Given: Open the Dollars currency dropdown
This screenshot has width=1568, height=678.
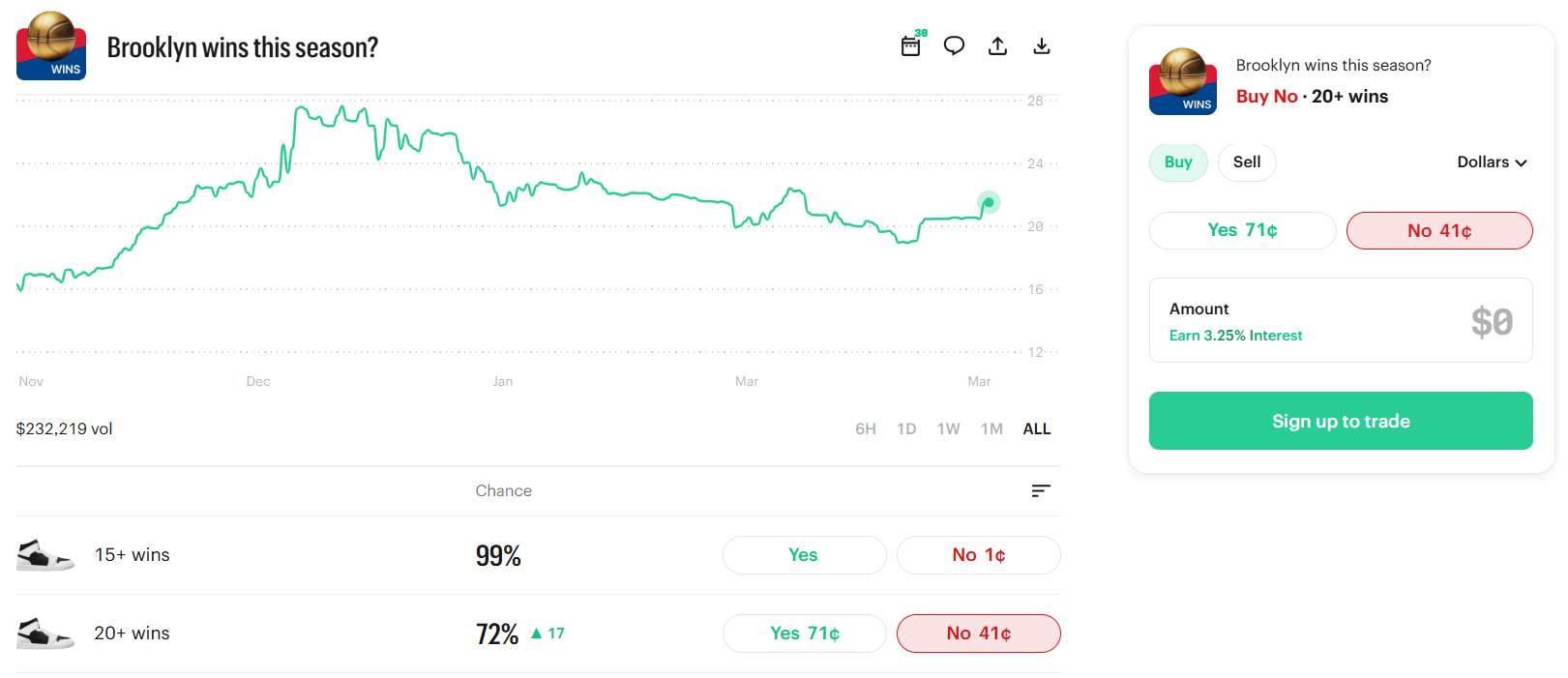Looking at the screenshot, I should tap(1492, 162).
